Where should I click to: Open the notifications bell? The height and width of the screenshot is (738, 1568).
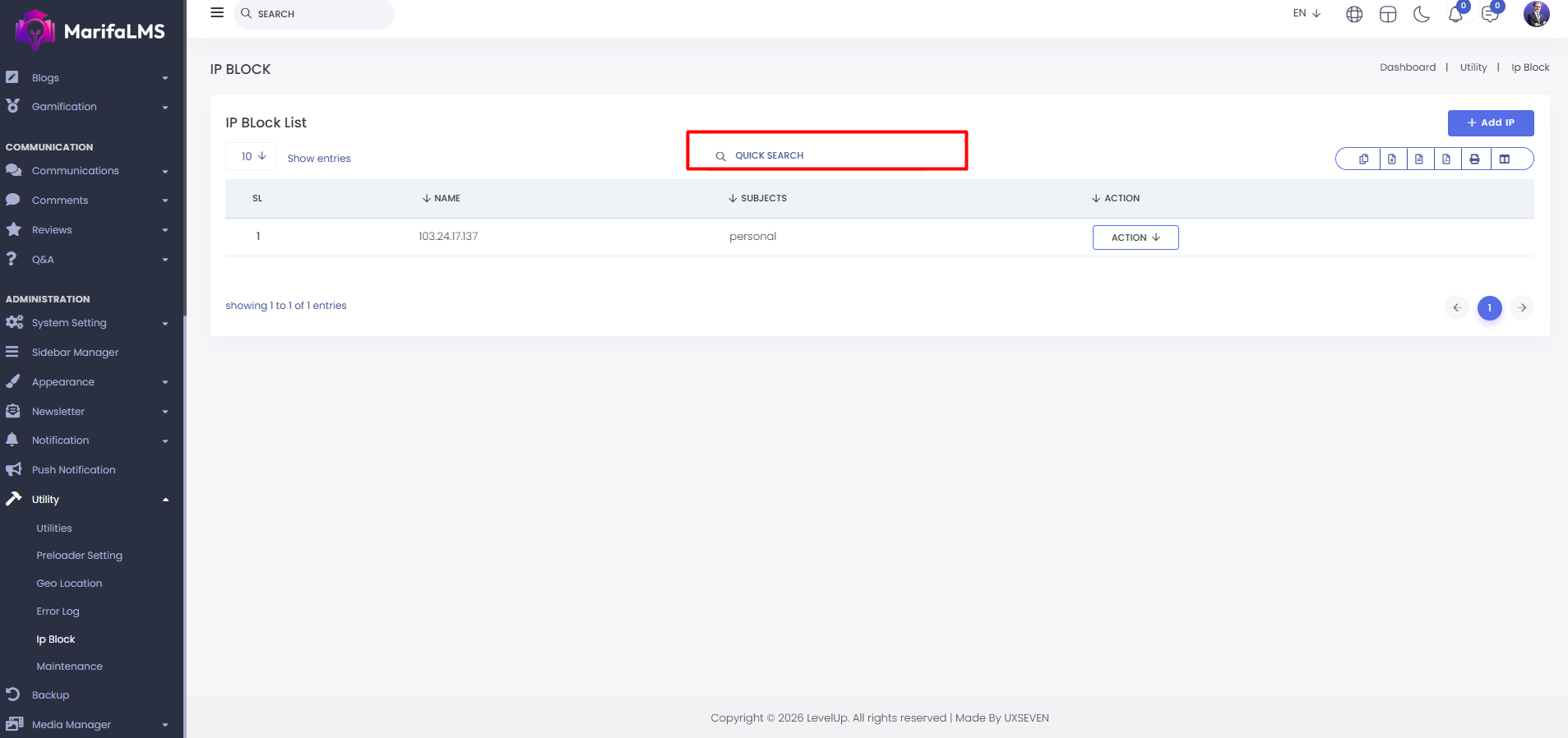point(1455,15)
